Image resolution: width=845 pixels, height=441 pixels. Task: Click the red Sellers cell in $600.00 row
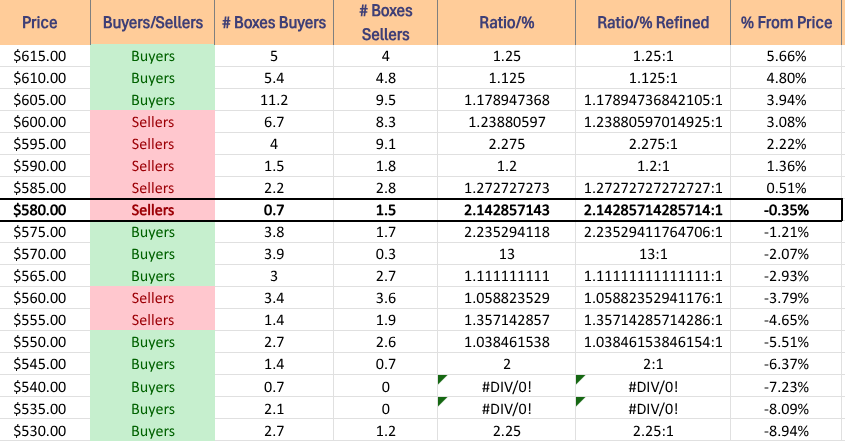click(152, 121)
